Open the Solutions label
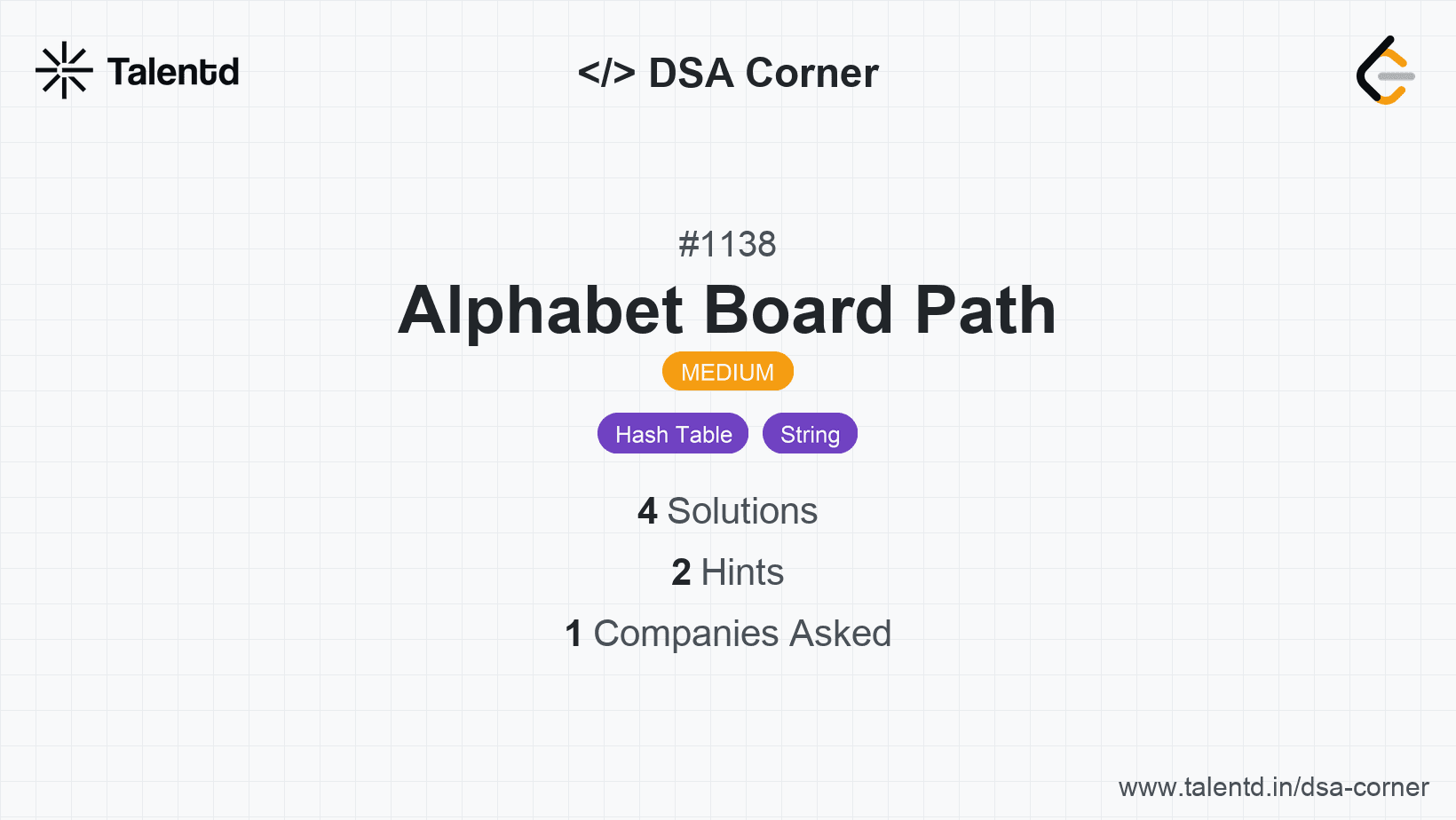Image resolution: width=1456 pixels, height=820 pixels. [742, 511]
